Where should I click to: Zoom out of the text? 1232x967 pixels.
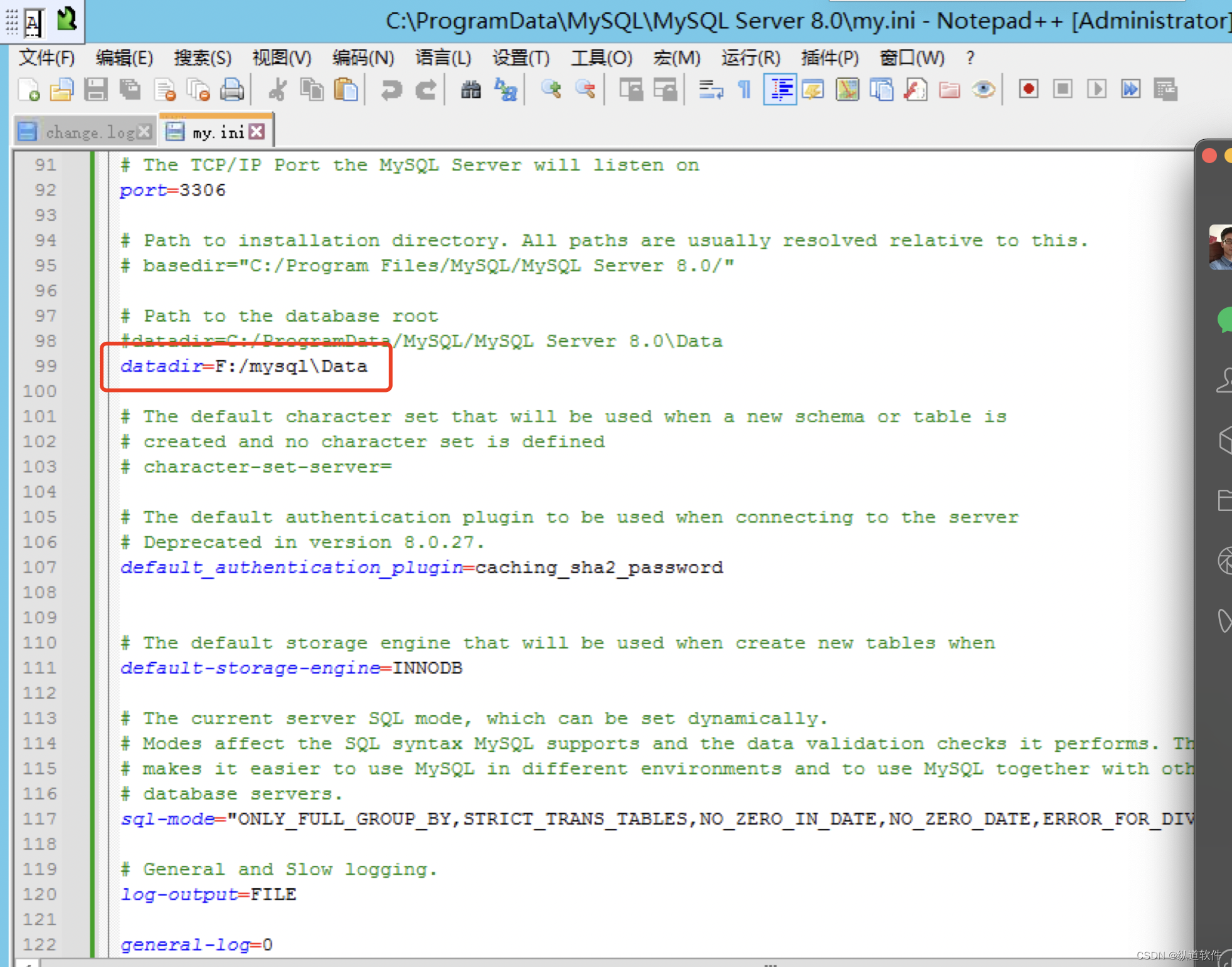(585, 90)
